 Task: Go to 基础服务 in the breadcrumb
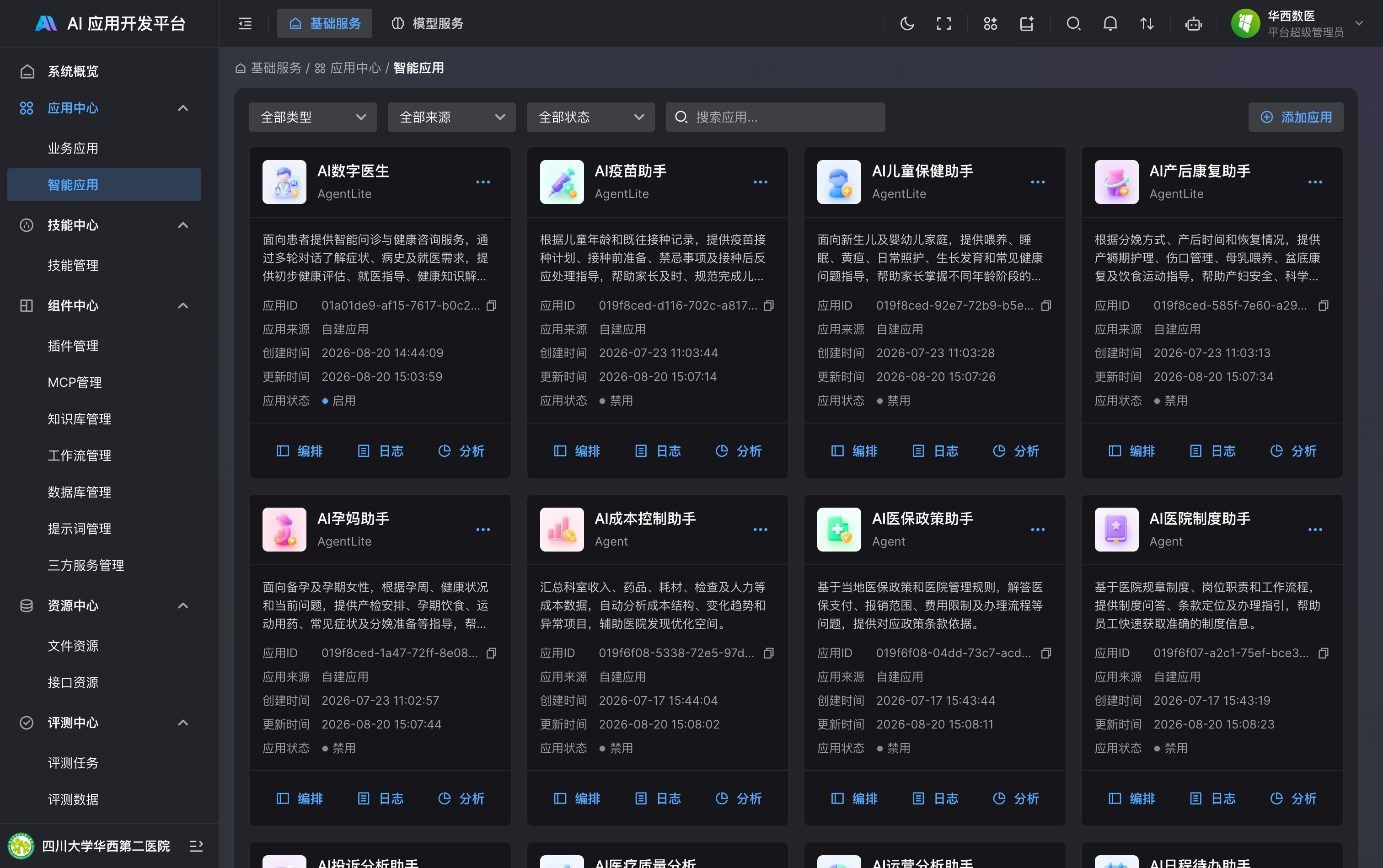tap(268, 68)
